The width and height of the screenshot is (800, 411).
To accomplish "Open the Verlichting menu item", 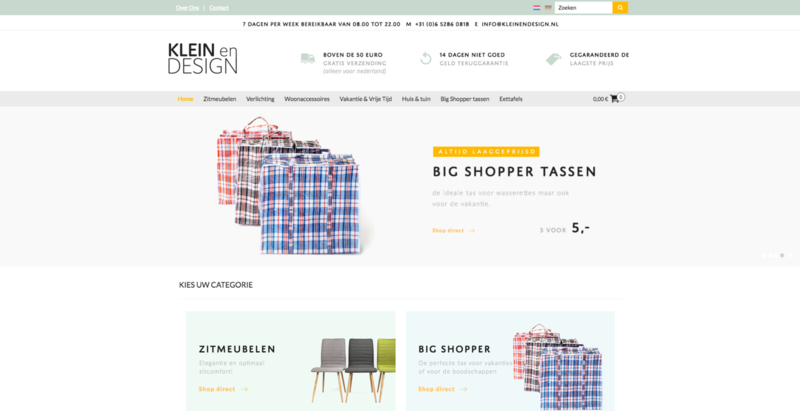I will 260,99.
